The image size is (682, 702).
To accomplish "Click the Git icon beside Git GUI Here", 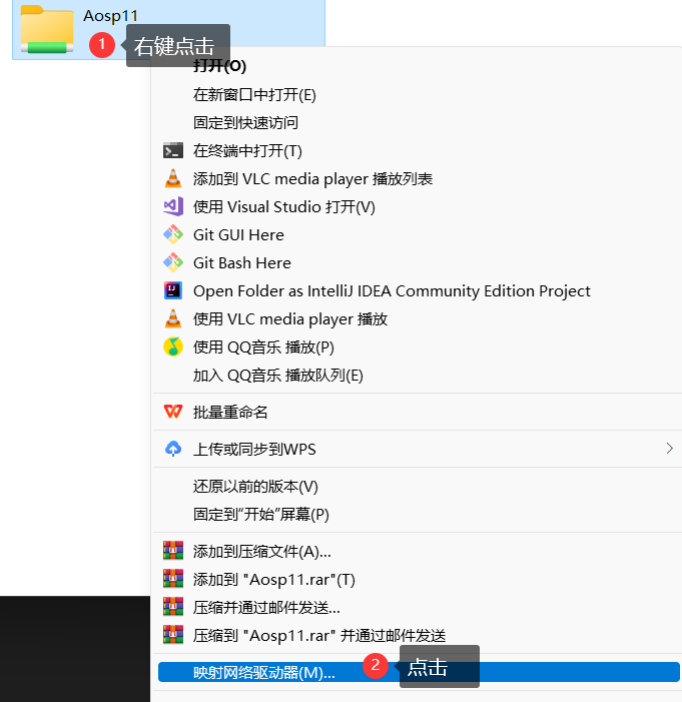I will [x=173, y=235].
